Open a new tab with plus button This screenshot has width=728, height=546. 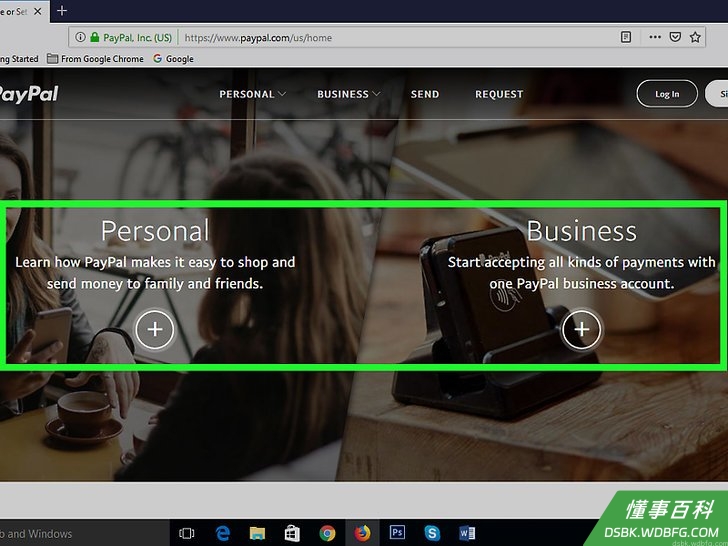pyautogui.click(x=62, y=11)
